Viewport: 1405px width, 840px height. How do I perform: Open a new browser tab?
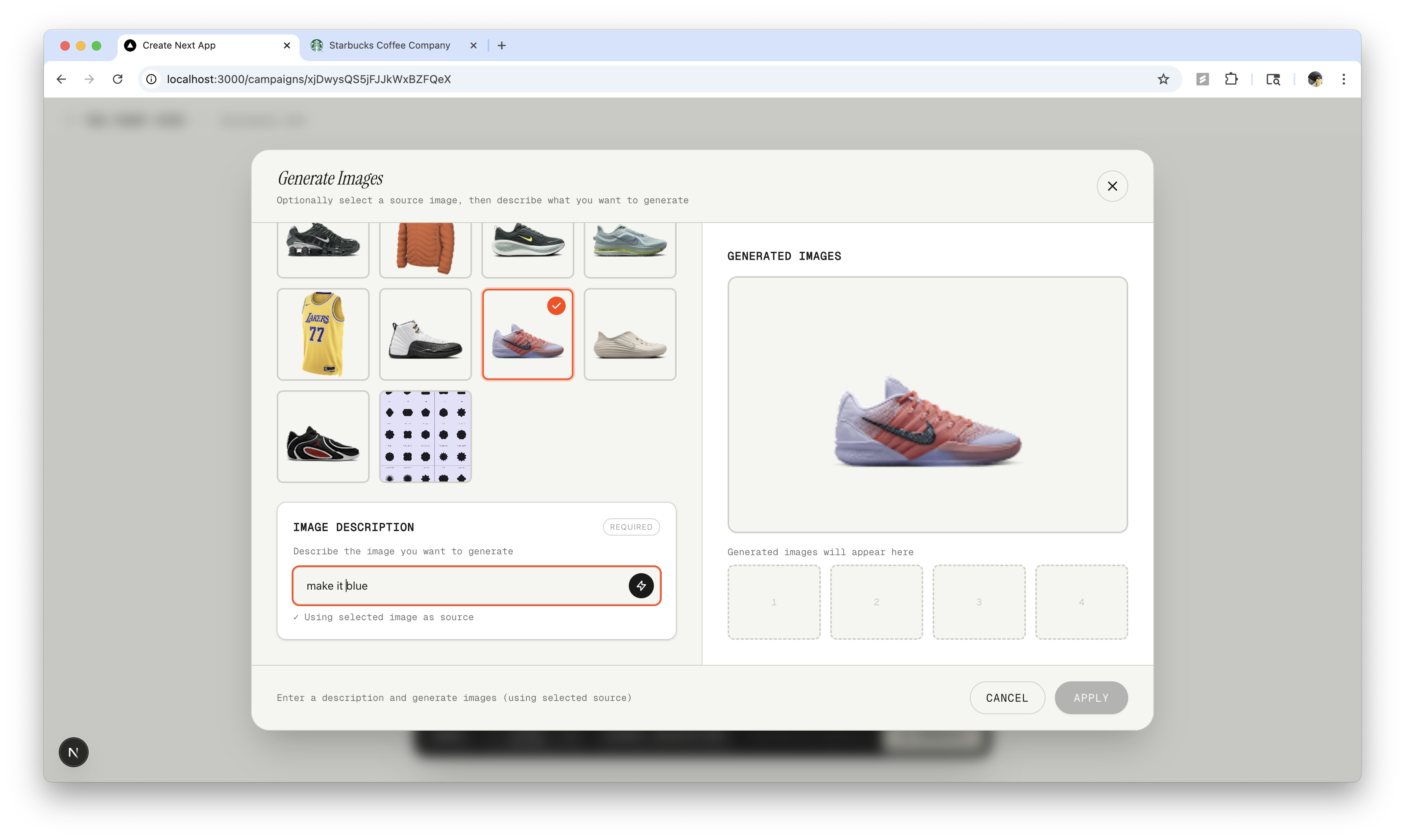[502, 45]
